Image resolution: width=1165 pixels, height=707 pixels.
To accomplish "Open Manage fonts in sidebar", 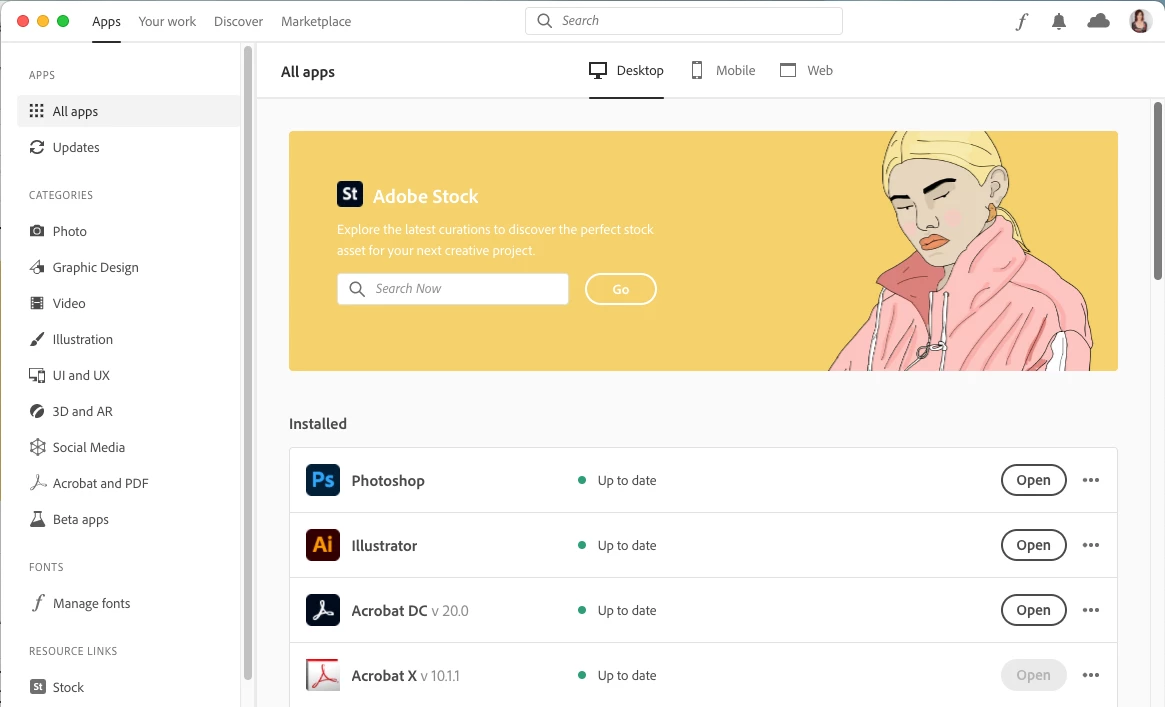I will point(79,603).
